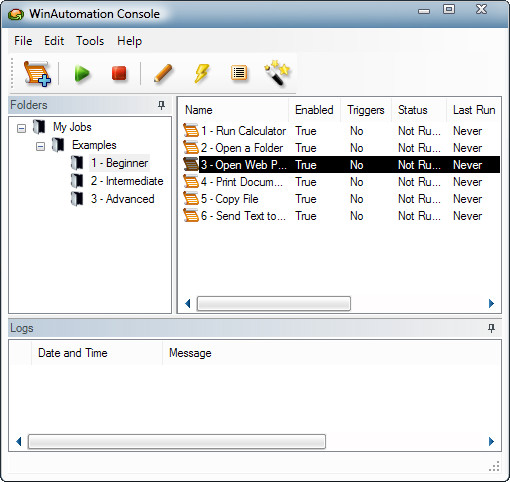510x482 pixels.
Task: Click the pencil Edit Job icon
Action: (163, 73)
